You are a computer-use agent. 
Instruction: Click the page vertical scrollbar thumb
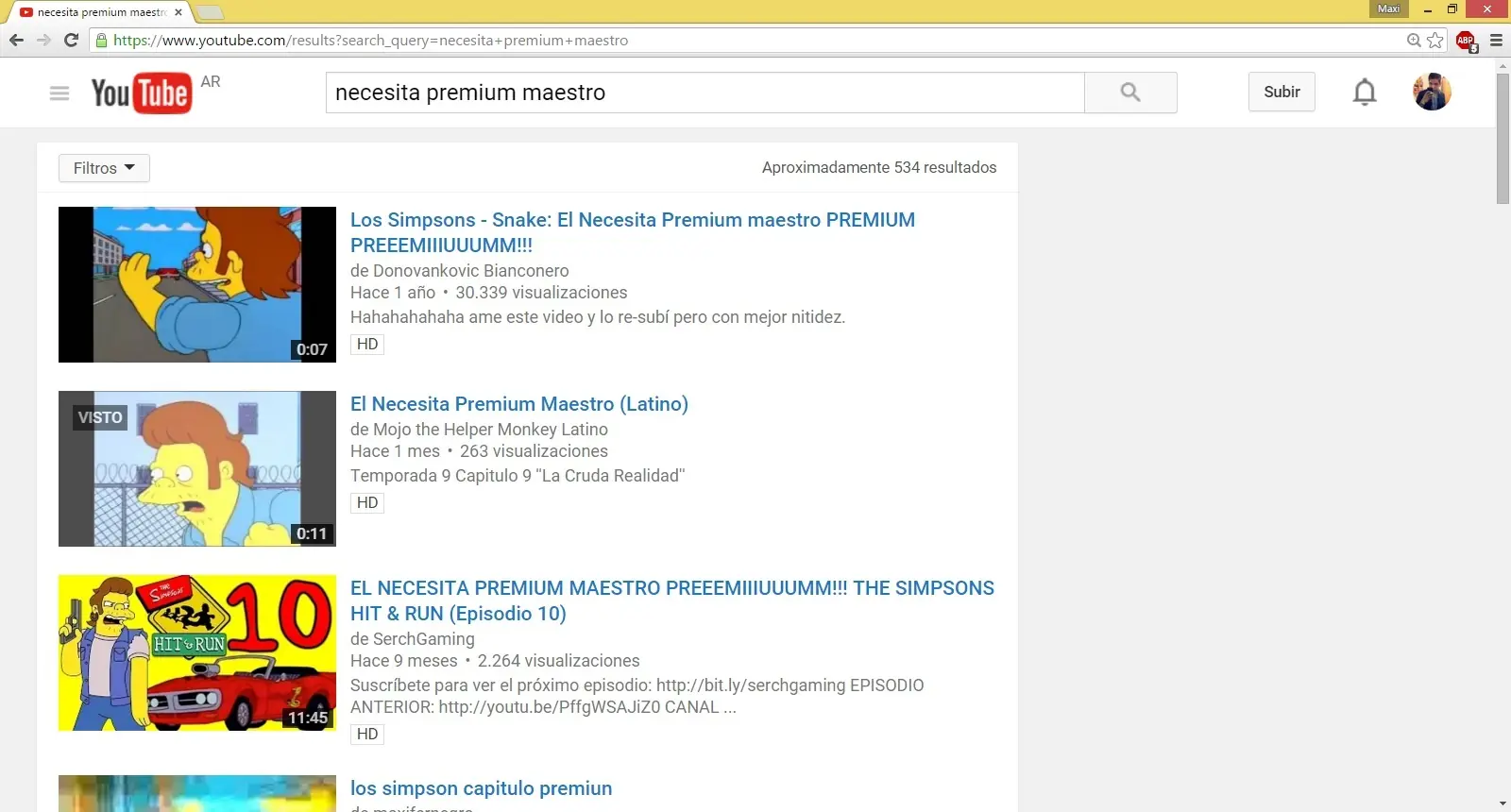pos(1503,139)
